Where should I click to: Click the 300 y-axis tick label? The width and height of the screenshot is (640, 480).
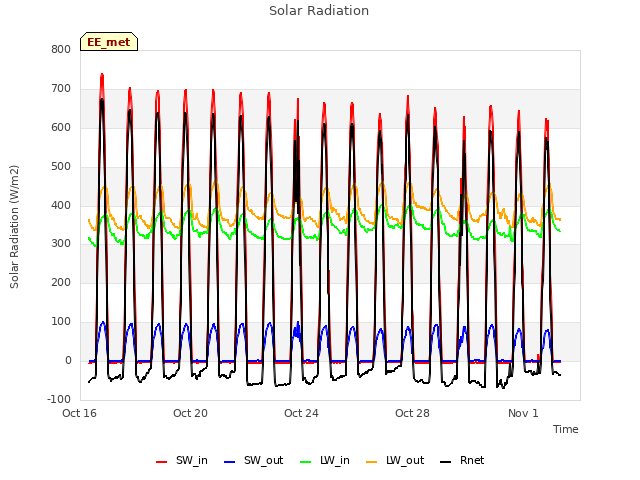pyautogui.click(x=61, y=244)
